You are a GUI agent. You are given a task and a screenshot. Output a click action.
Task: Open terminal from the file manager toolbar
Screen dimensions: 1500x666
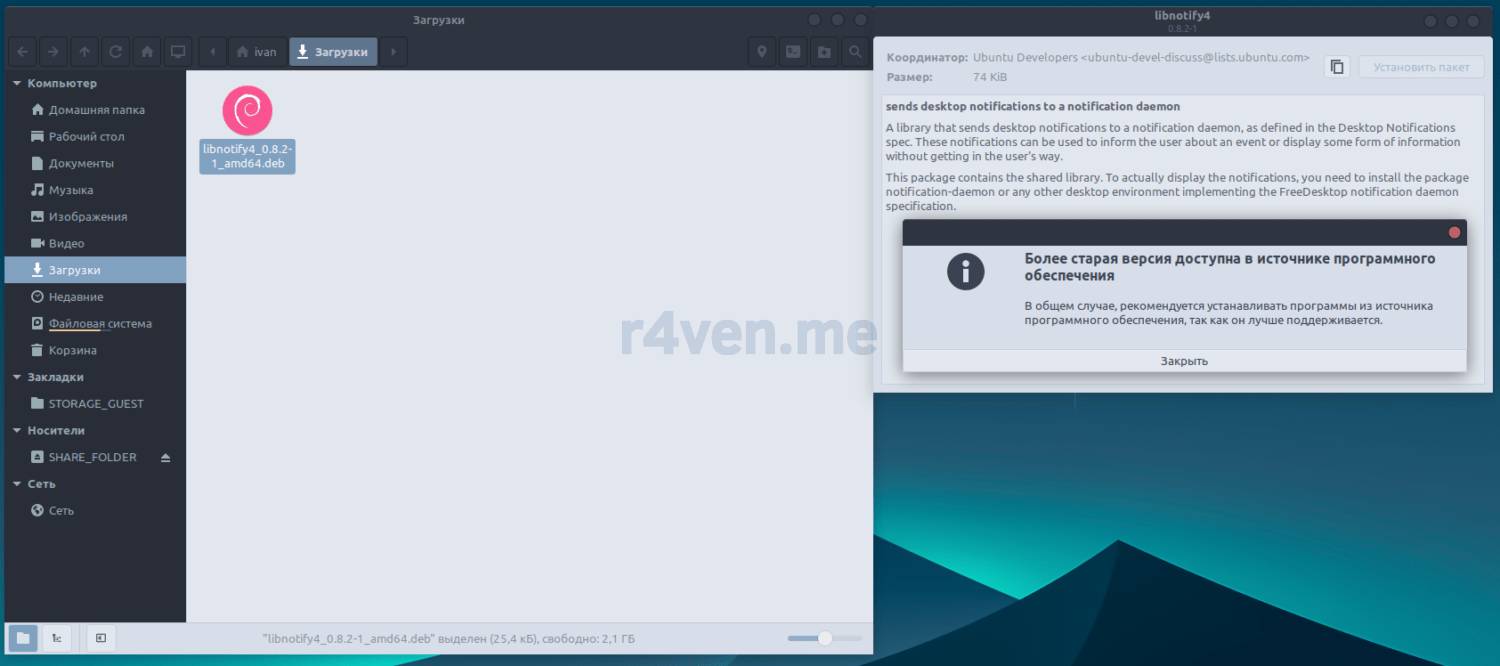pyautogui.click(x=793, y=52)
